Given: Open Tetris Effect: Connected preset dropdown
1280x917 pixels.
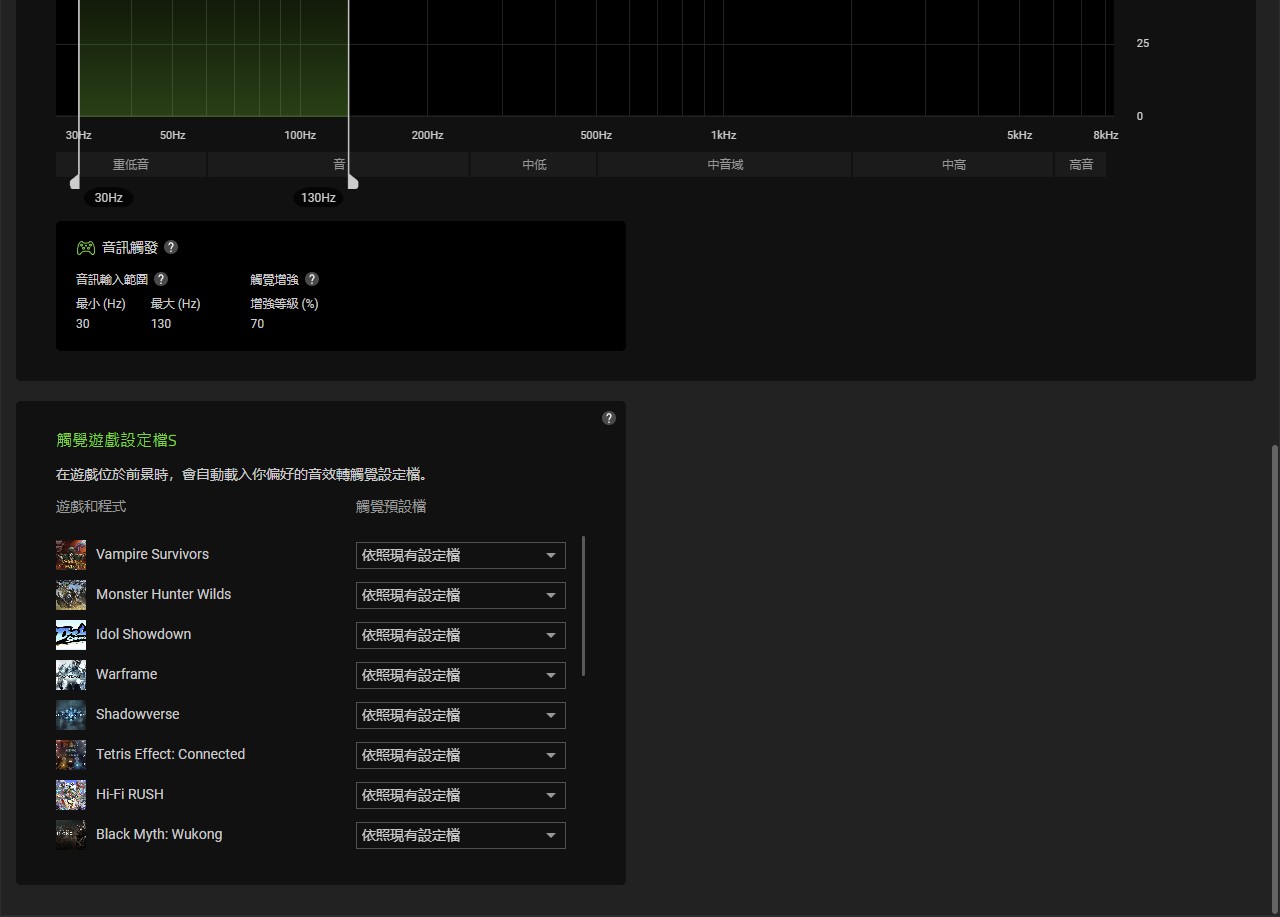Looking at the screenshot, I should [460, 755].
